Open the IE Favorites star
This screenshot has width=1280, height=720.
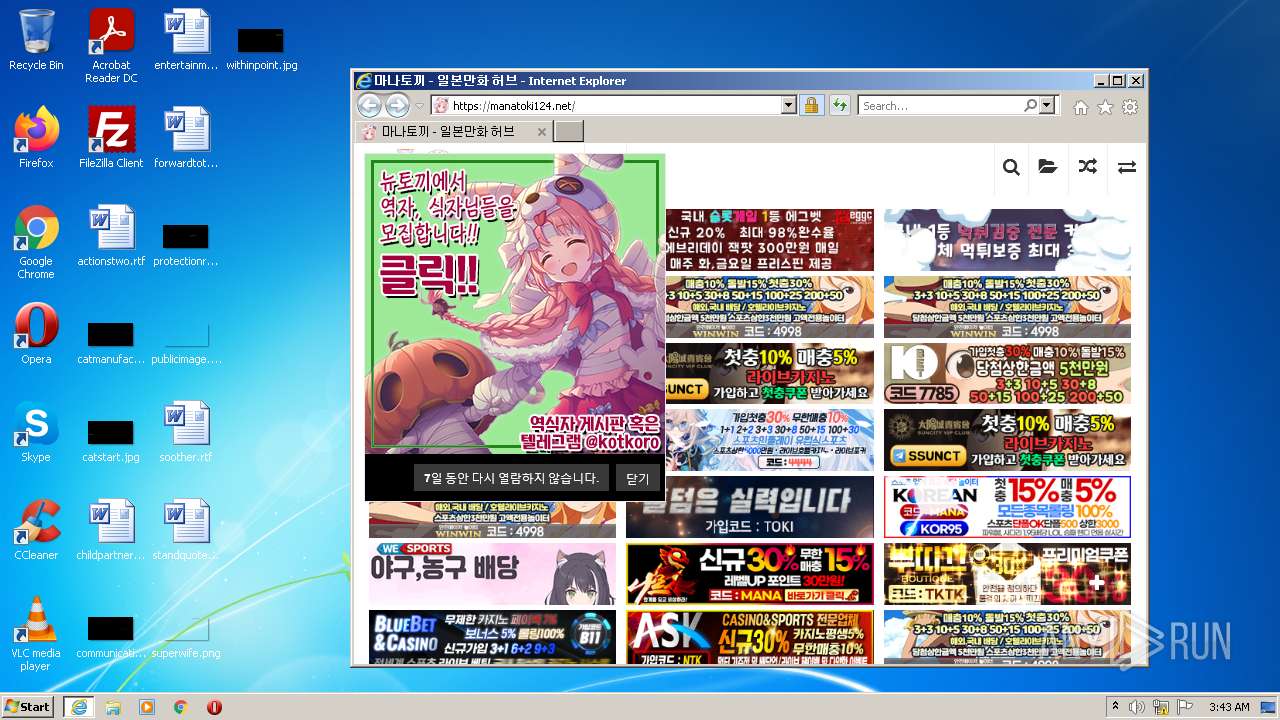[1105, 107]
